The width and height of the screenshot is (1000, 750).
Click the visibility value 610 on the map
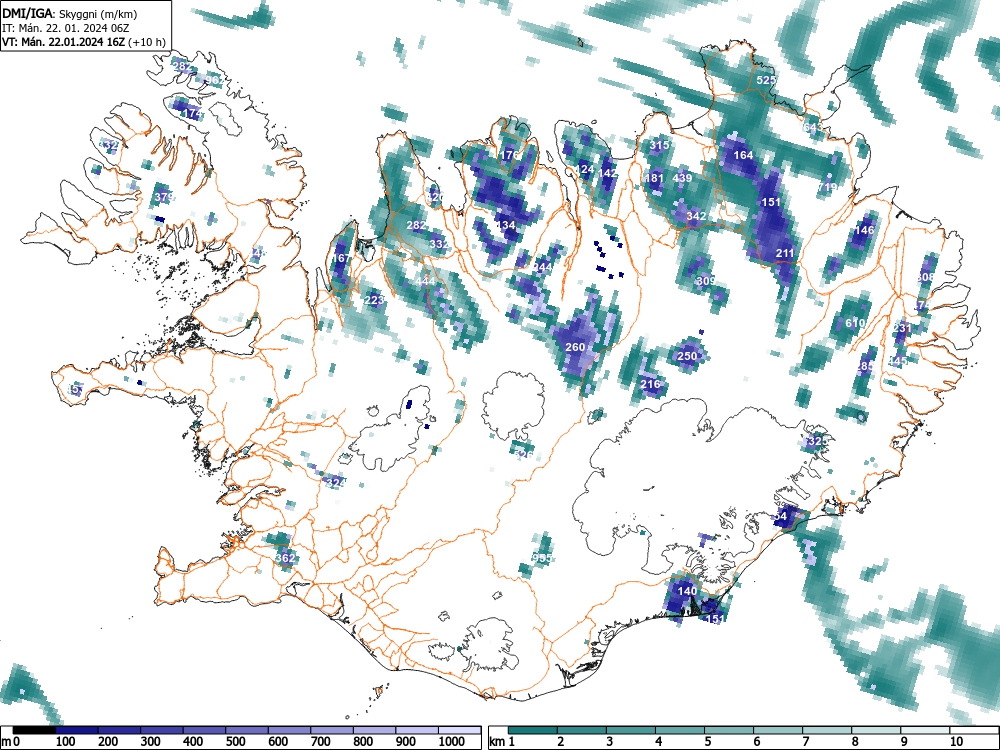tap(855, 323)
